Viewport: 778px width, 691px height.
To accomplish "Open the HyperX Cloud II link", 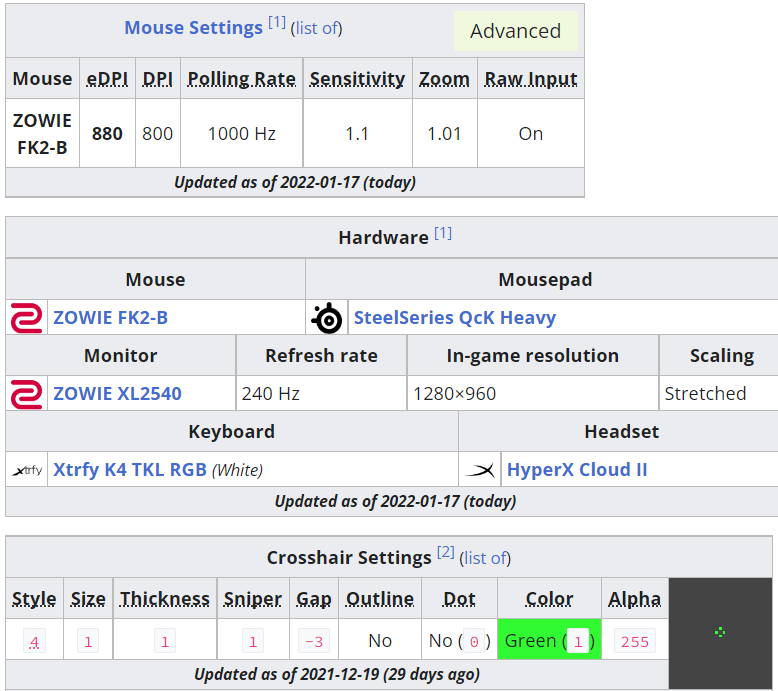I will click(x=577, y=470).
